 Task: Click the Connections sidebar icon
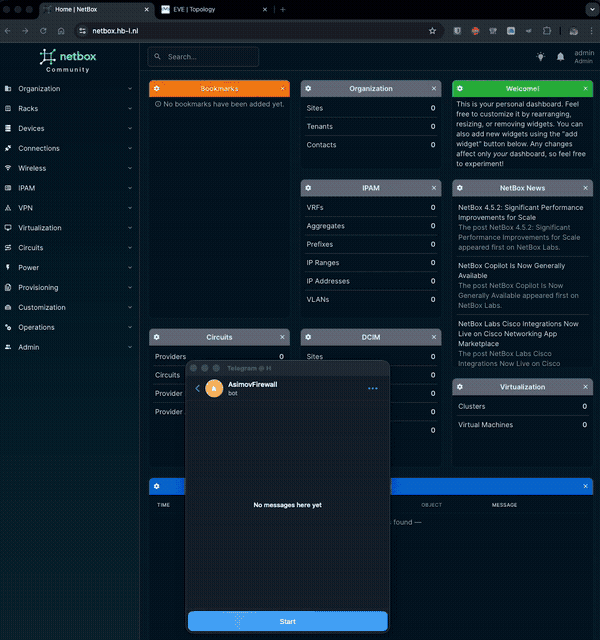8,148
